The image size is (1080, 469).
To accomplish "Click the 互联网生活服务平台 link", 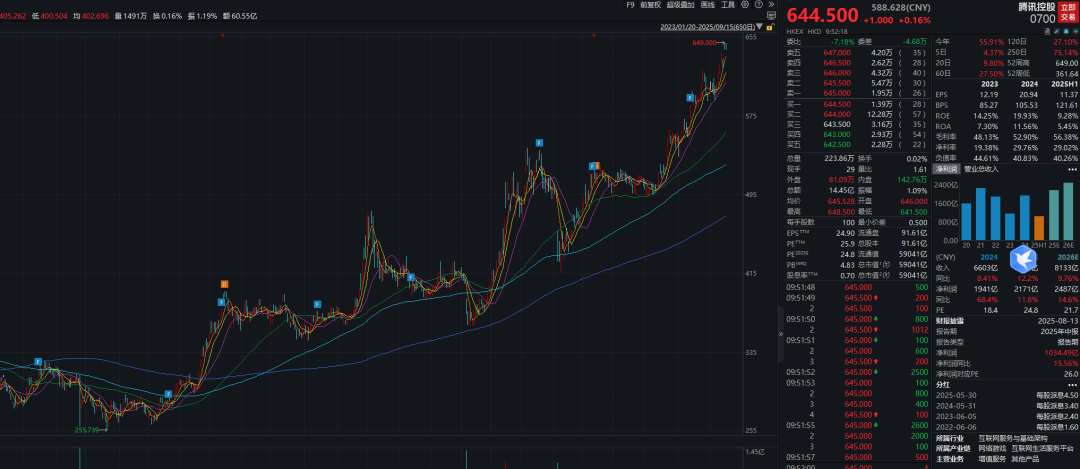I will click(1041, 448).
